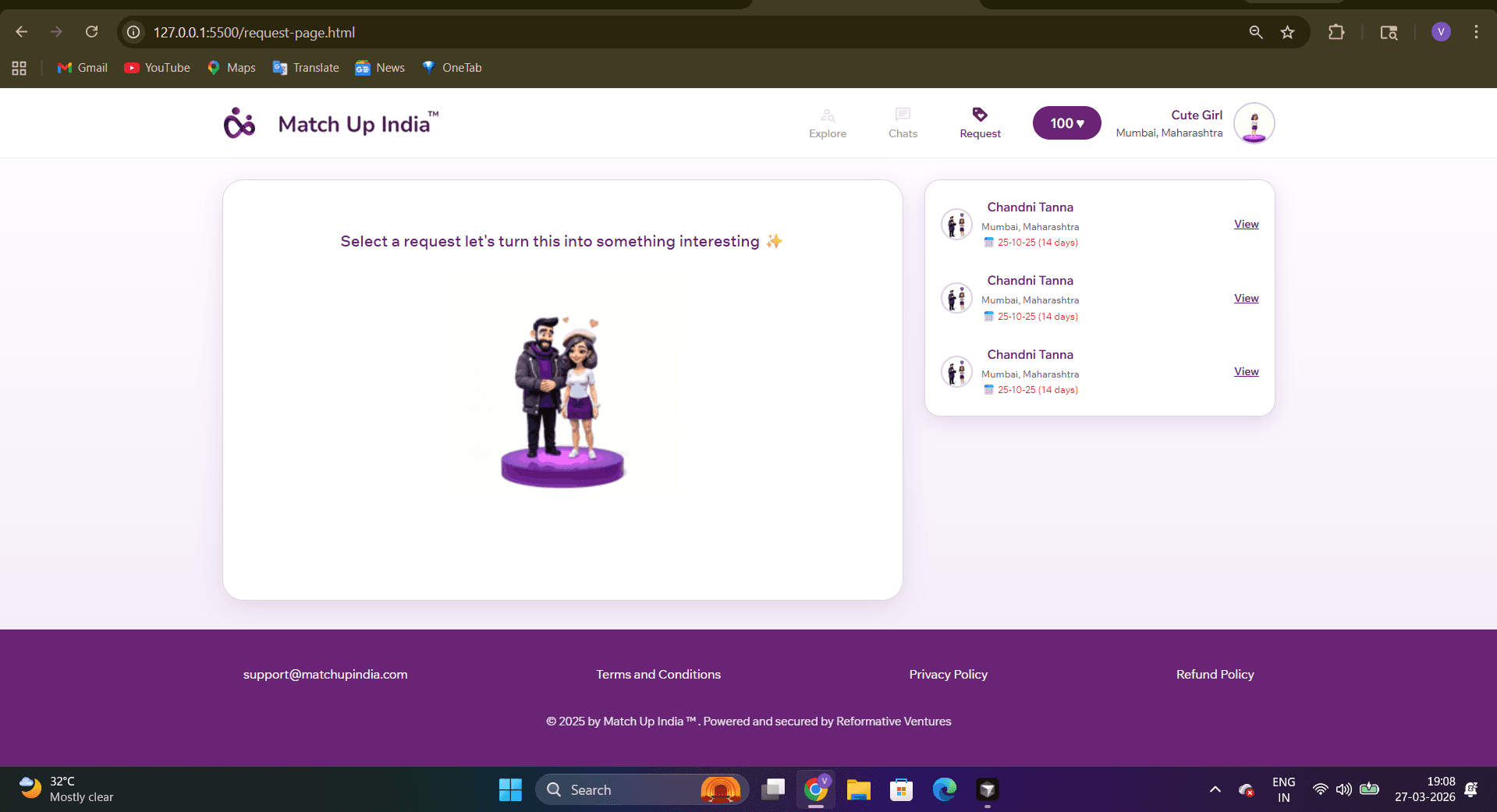
Task: Click the 100 hearts balance button
Action: (x=1066, y=123)
